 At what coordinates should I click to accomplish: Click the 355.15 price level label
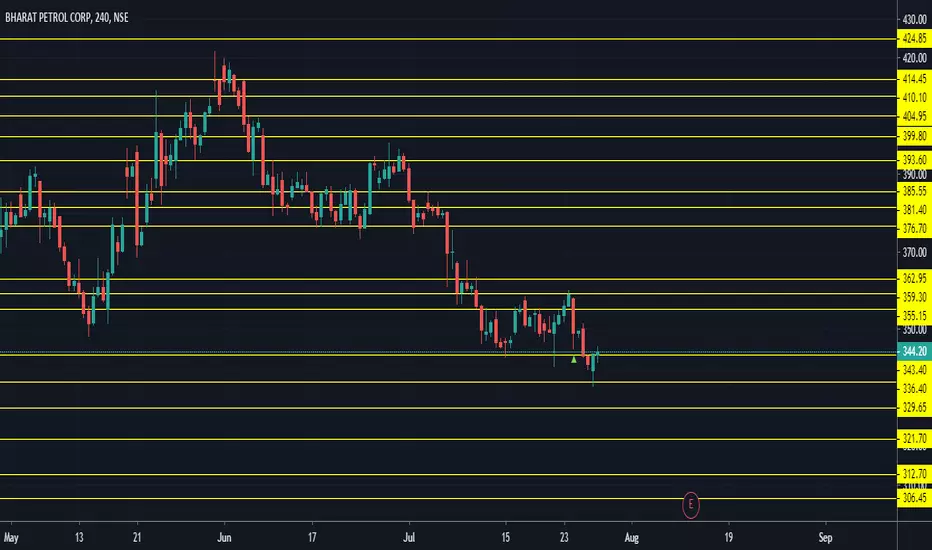coord(914,316)
